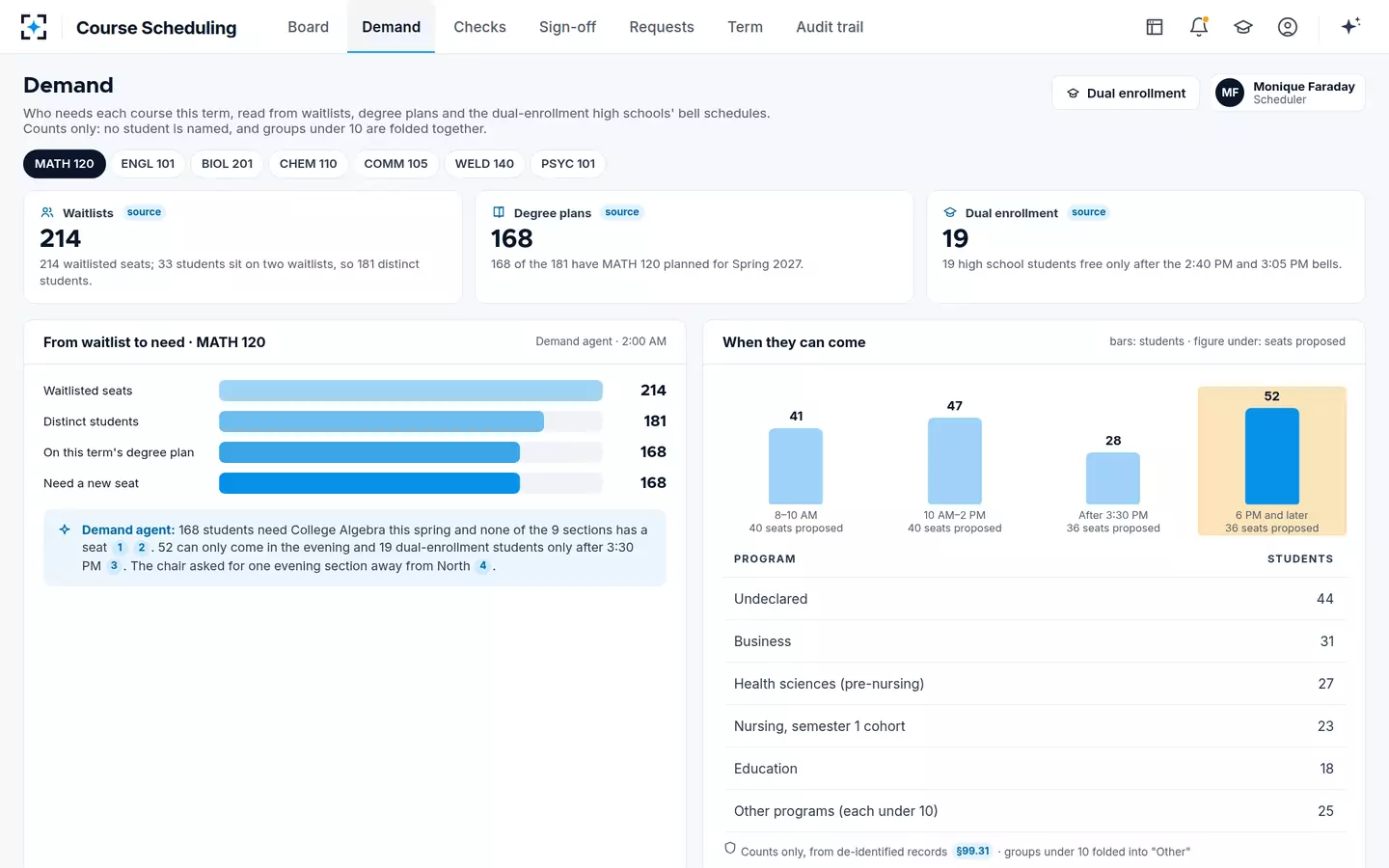Open citation 4 in agent note
Image resolution: width=1389 pixels, height=868 pixels.
(x=483, y=566)
